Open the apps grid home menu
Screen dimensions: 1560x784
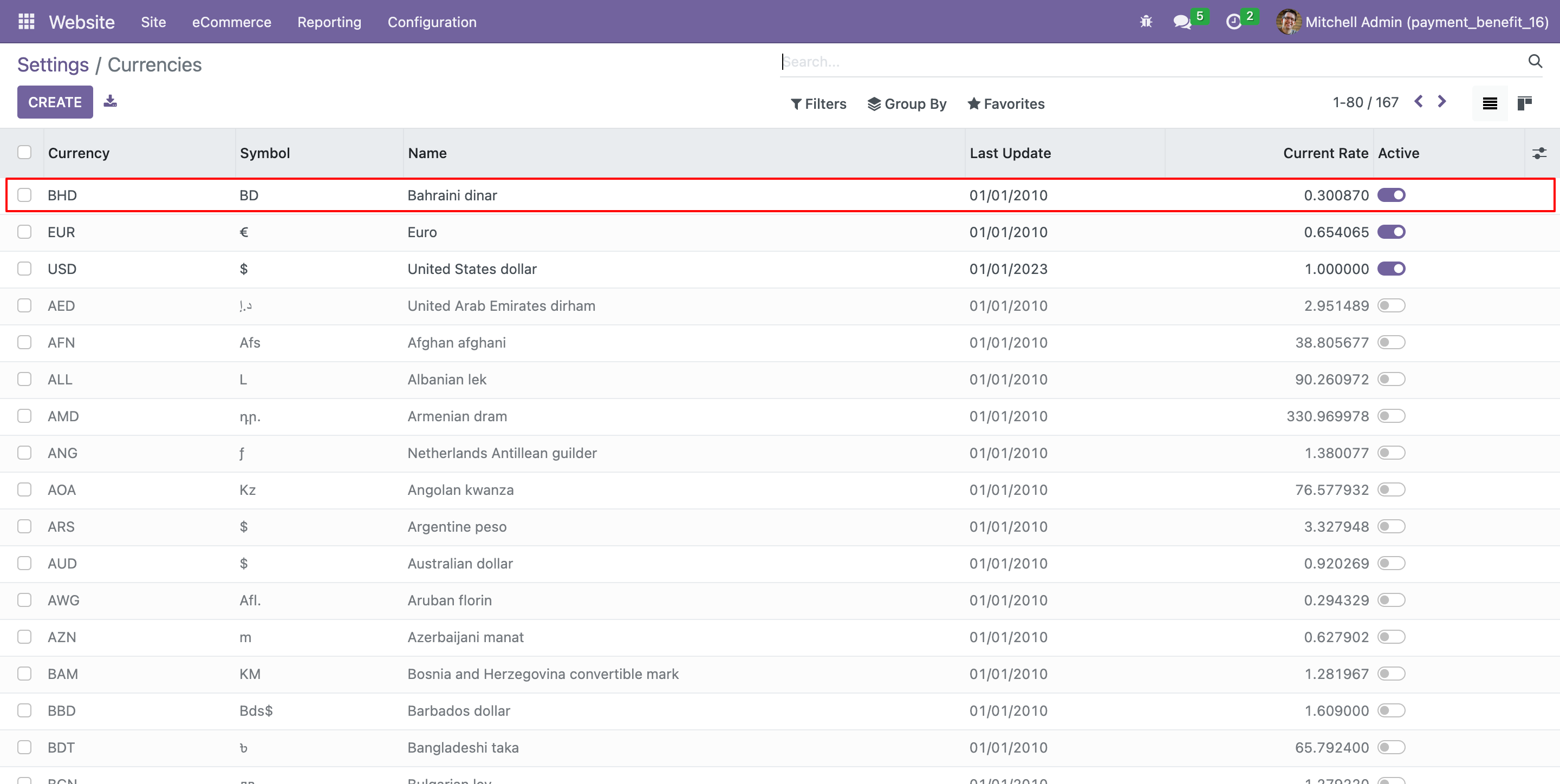pos(26,22)
